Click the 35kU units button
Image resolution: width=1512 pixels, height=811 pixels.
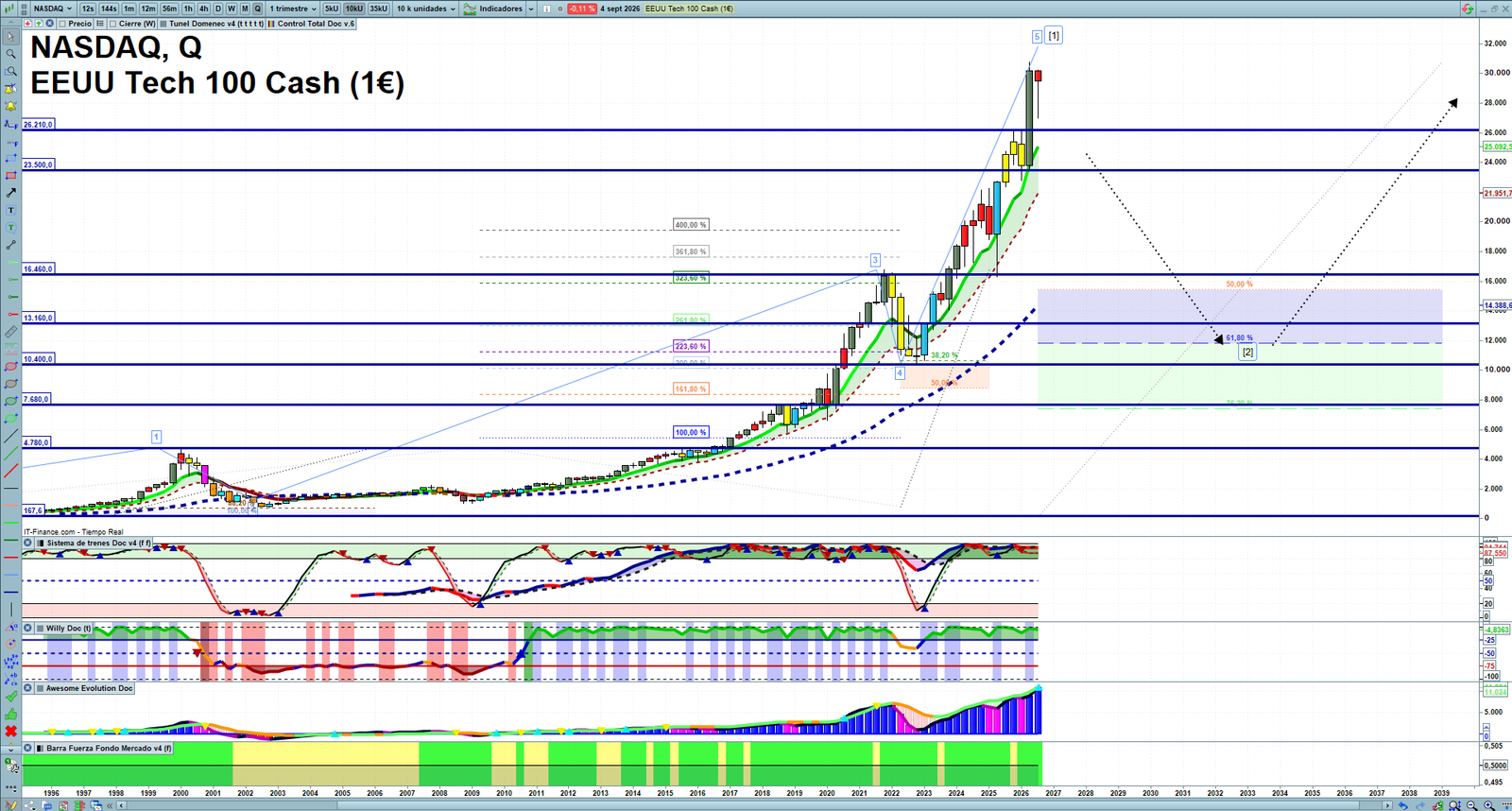378,9
